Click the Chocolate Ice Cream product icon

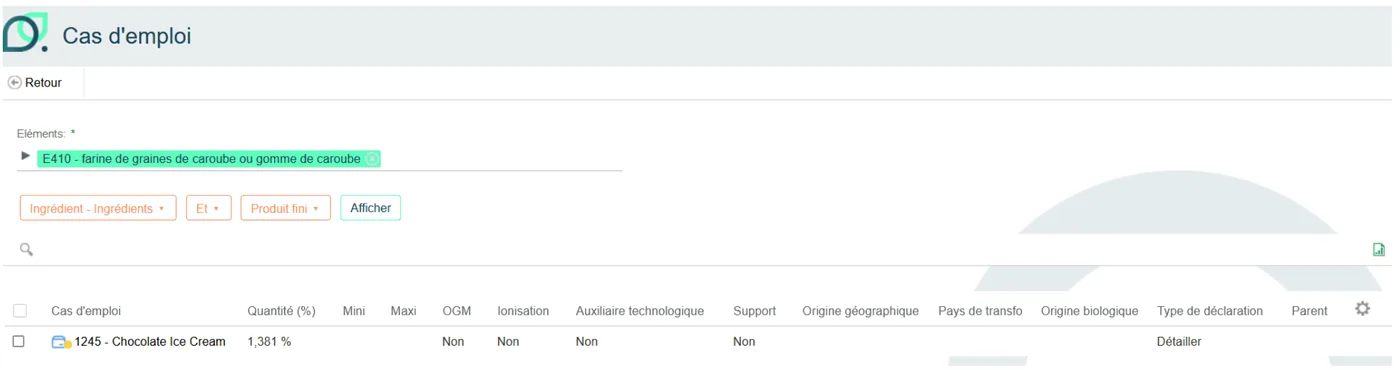click(61, 342)
